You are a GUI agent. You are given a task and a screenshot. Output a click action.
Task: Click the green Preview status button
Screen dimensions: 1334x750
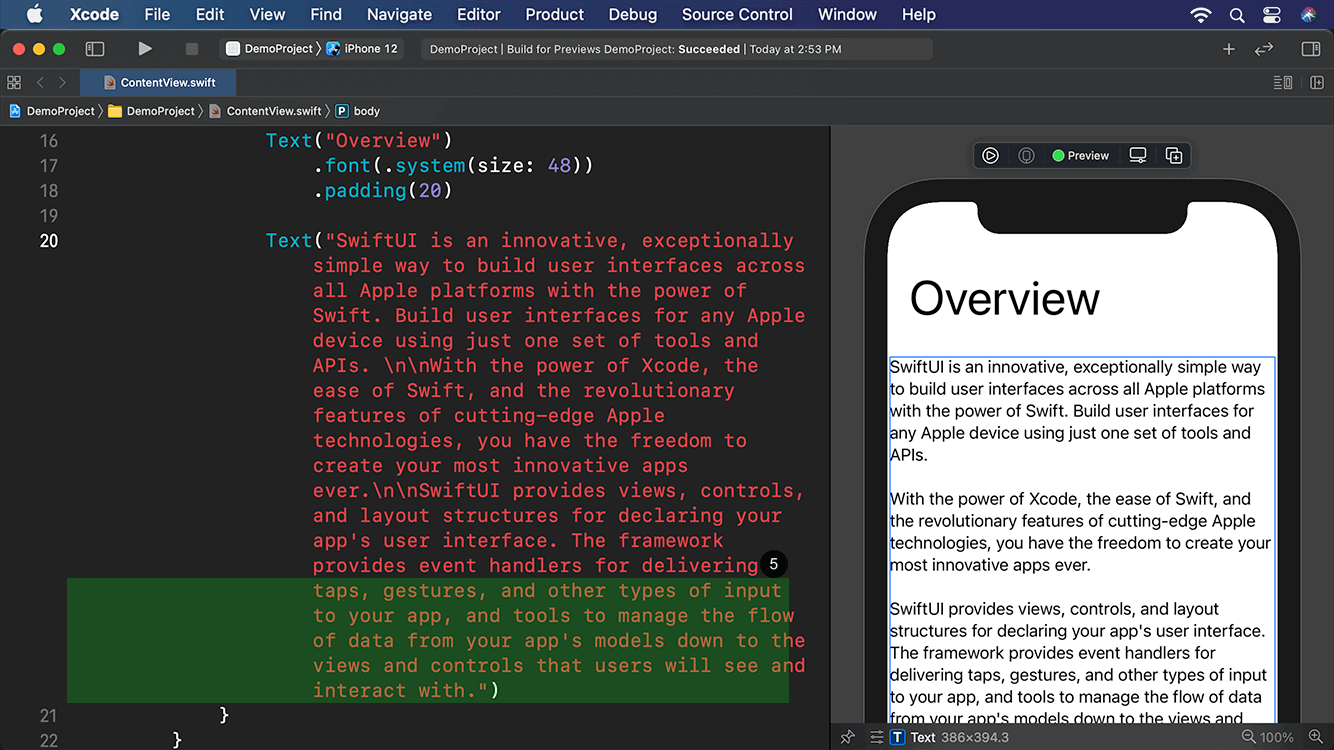1080,155
